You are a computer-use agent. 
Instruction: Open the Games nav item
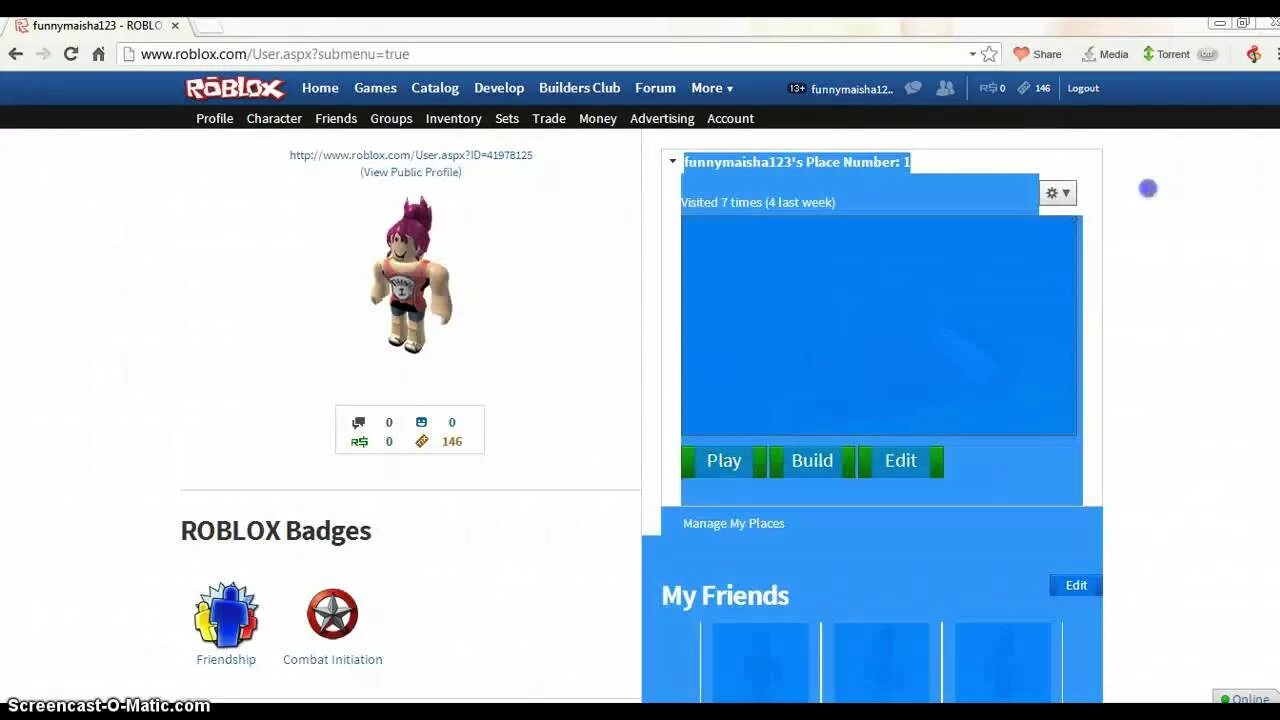pyautogui.click(x=375, y=88)
